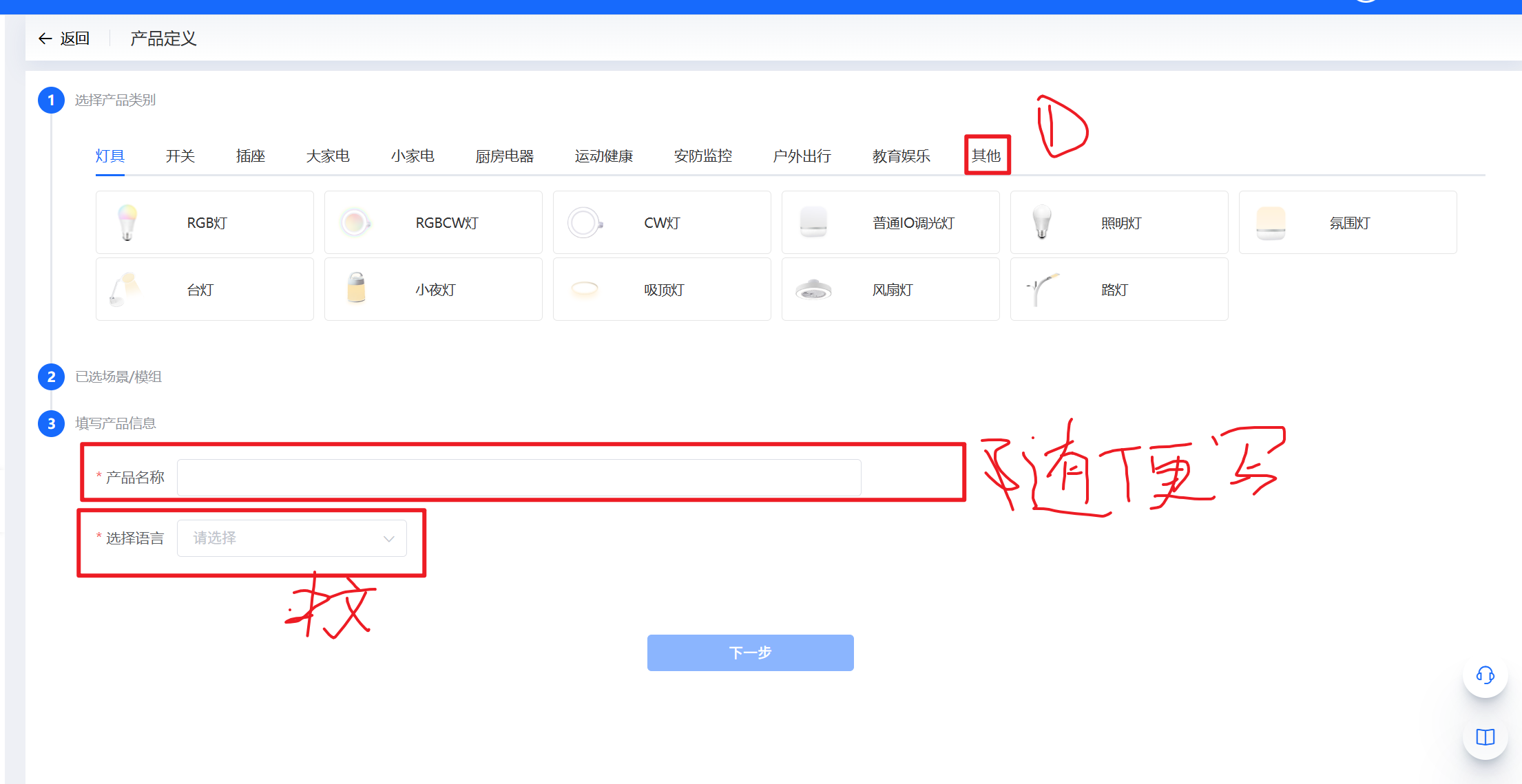Open the 安防监控 tab
Viewport: 1522px width, 784px height.
point(702,156)
